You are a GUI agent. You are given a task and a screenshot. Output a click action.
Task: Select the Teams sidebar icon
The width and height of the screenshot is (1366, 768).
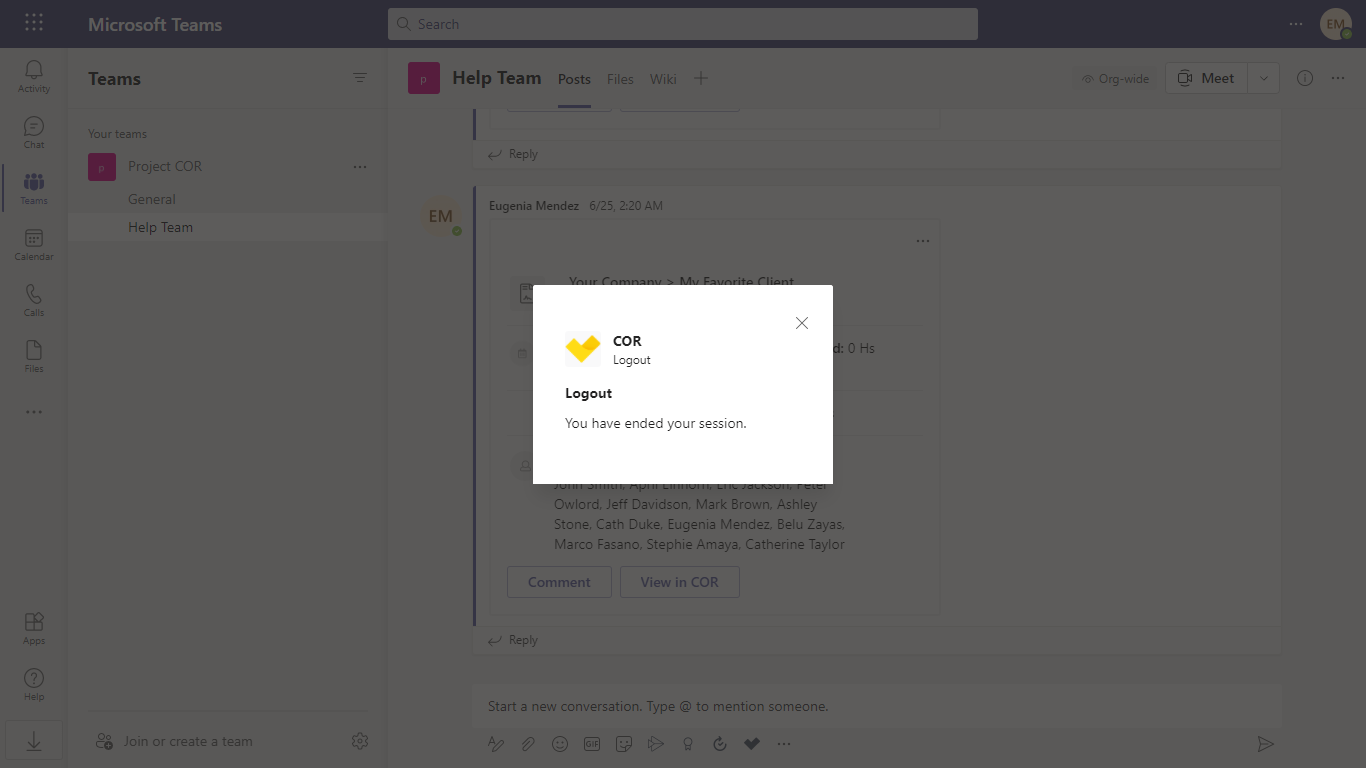click(x=34, y=188)
